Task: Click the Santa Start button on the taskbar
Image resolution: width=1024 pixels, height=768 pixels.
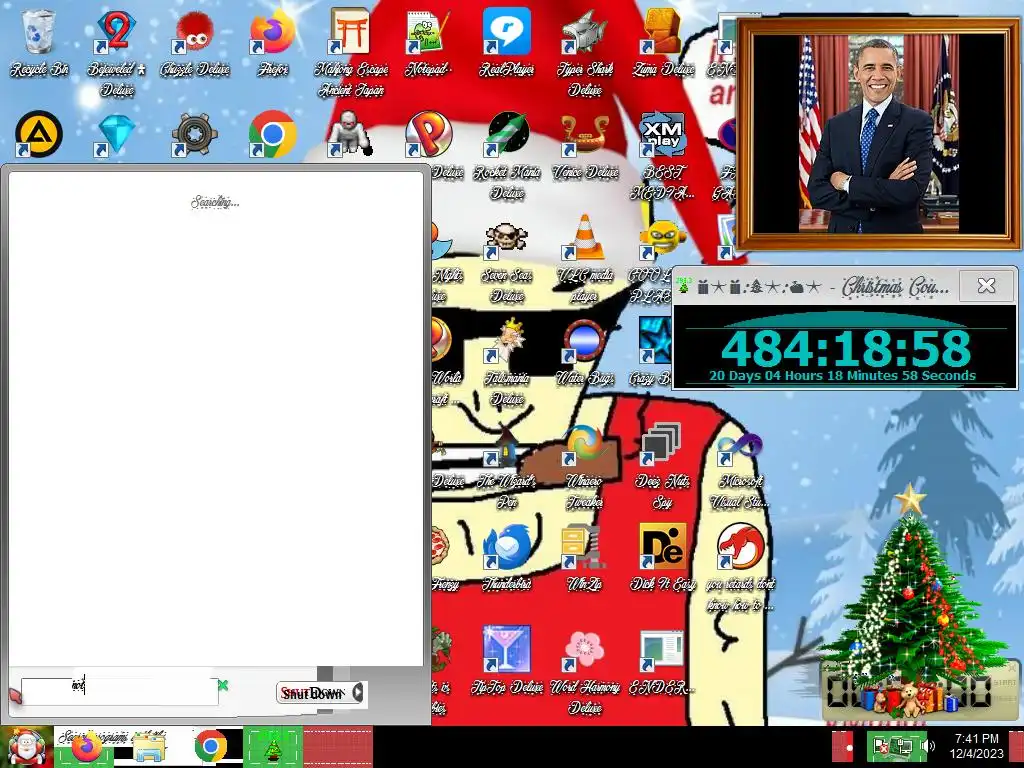Action: click(x=27, y=747)
